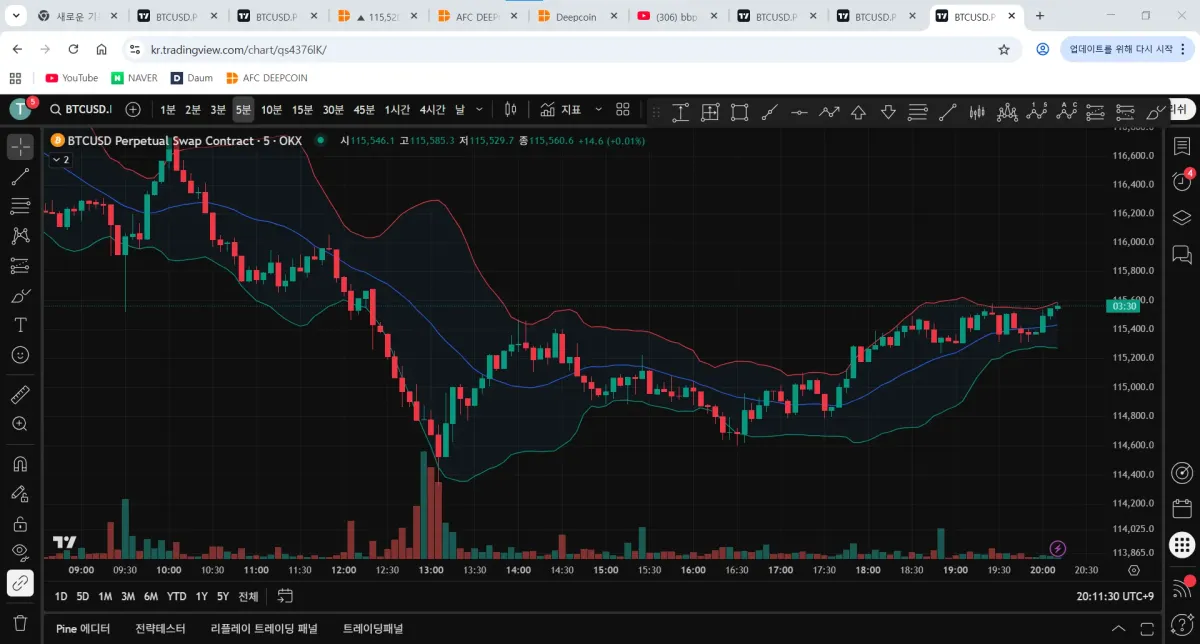This screenshot has width=1200, height=644.
Task: Toggle the drawing sync link button
Action: pyautogui.click(x=20, y=582)
